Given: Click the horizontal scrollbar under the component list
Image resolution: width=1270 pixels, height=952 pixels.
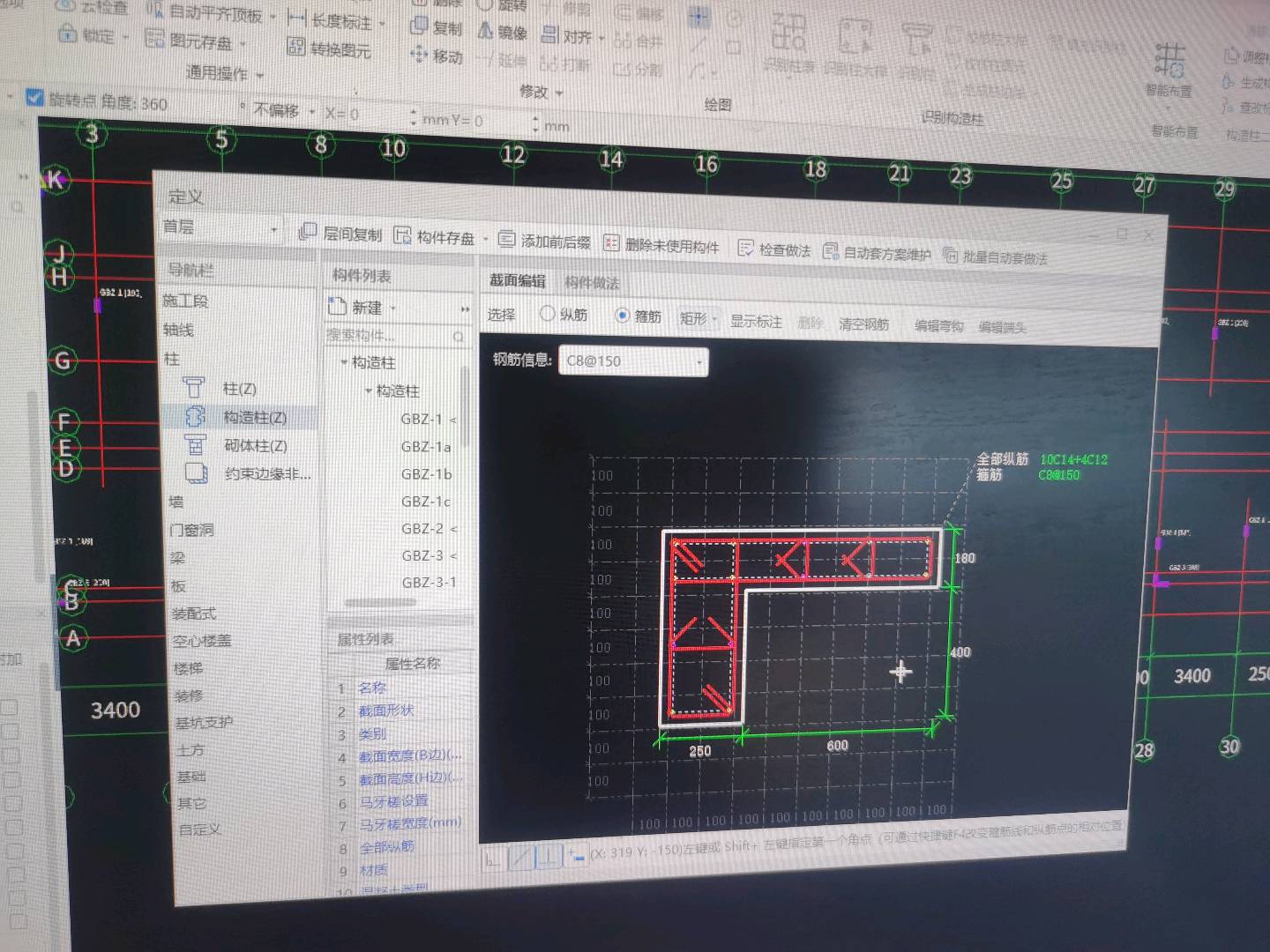Looking at the screenshot, I should click(x=381, y=603).
